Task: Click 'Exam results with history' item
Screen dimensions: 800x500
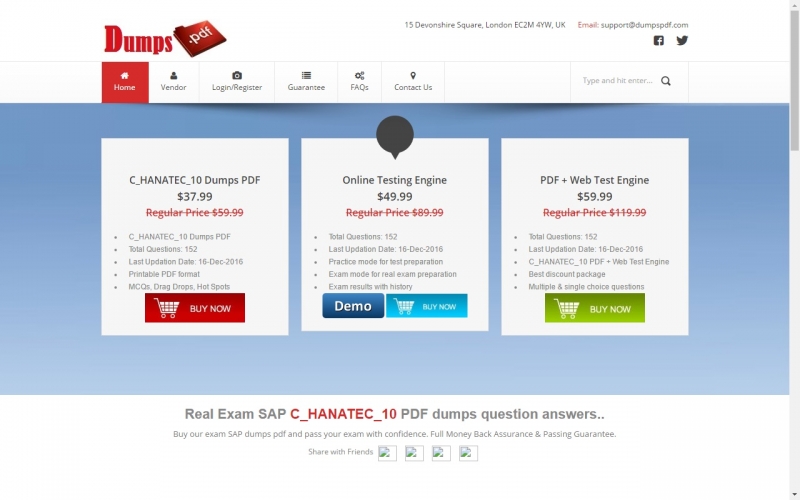Action: pyautogui.click(x=370, y=287)
